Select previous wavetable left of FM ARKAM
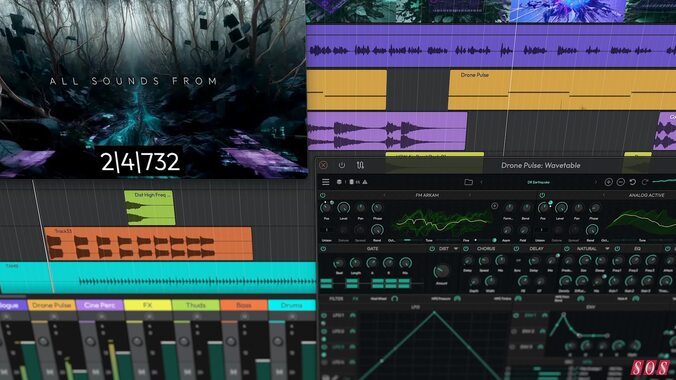Screen dimensions: 676x380 (384, 195)
